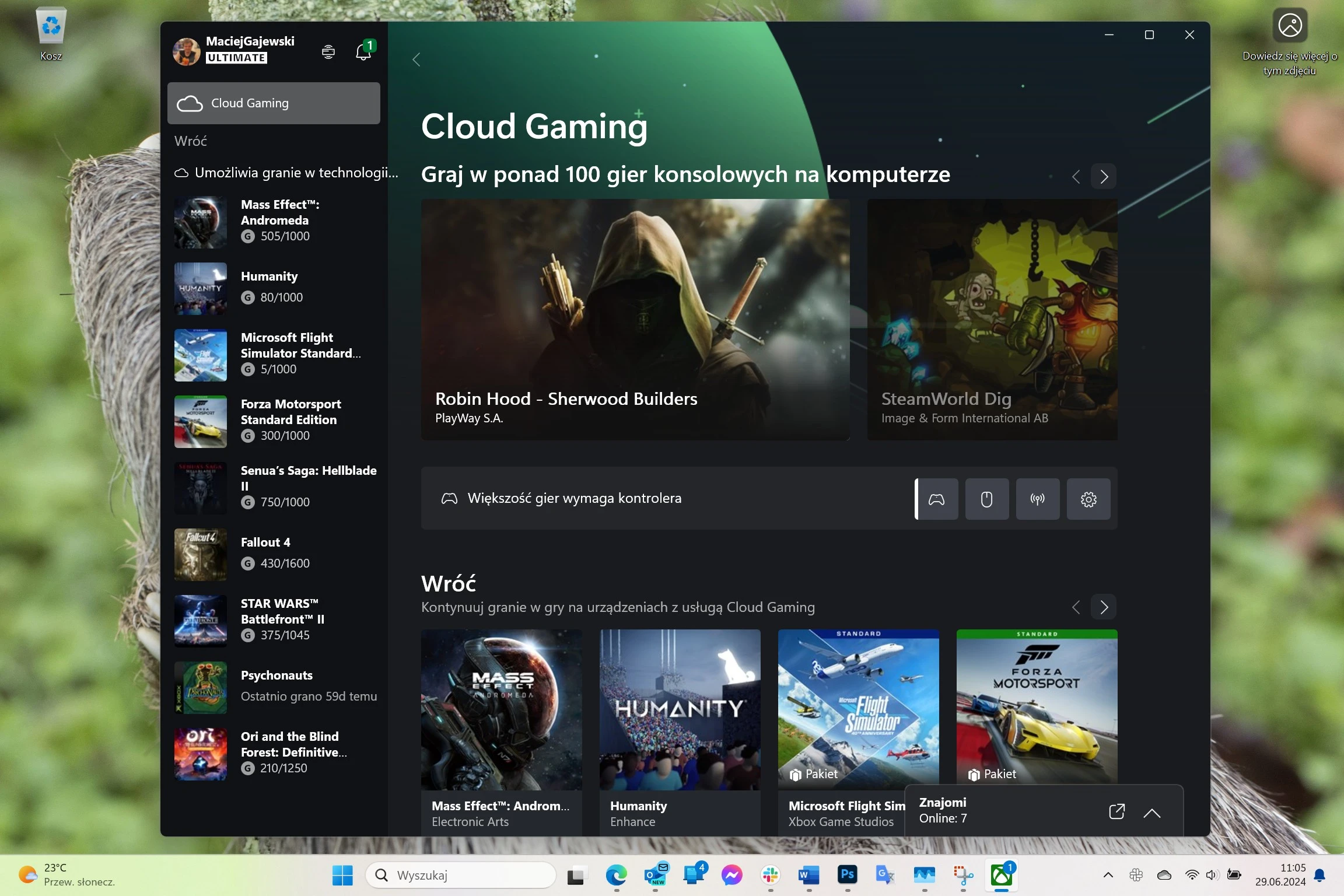
Task: Open cloud gaming settings gear
Action: [1088, 499]
